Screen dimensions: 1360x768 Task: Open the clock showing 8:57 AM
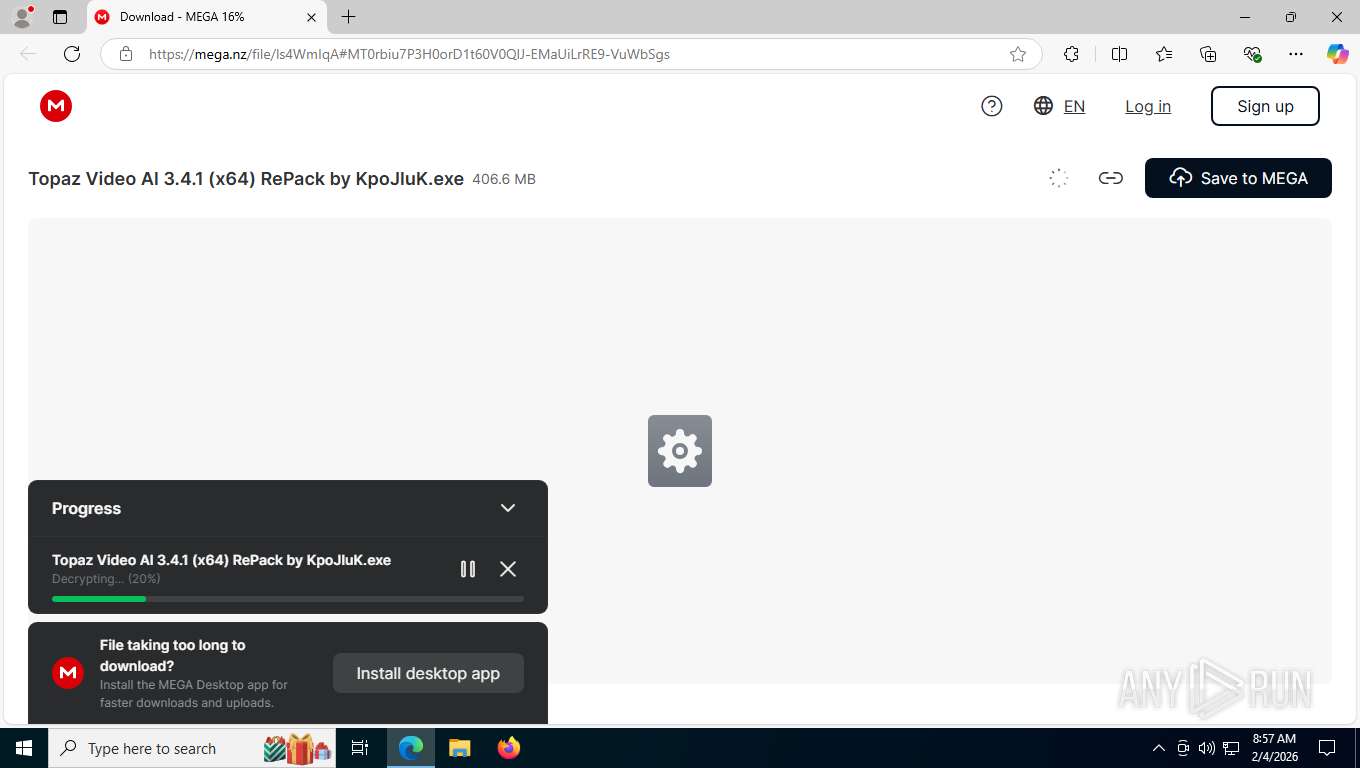point(1274,748)
